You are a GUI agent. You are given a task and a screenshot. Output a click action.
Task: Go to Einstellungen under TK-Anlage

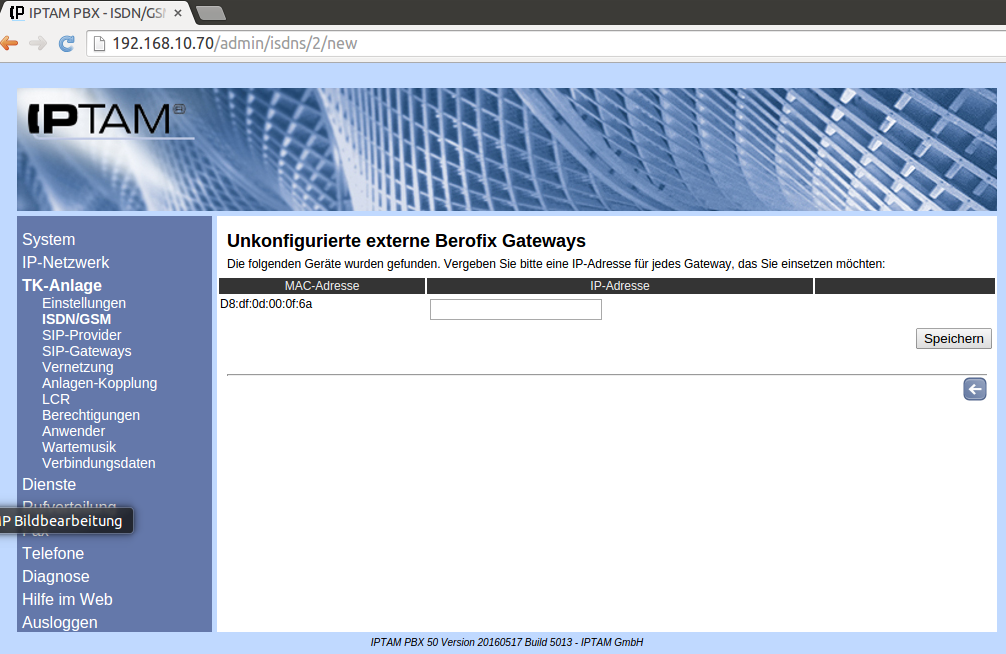point(84,303)
